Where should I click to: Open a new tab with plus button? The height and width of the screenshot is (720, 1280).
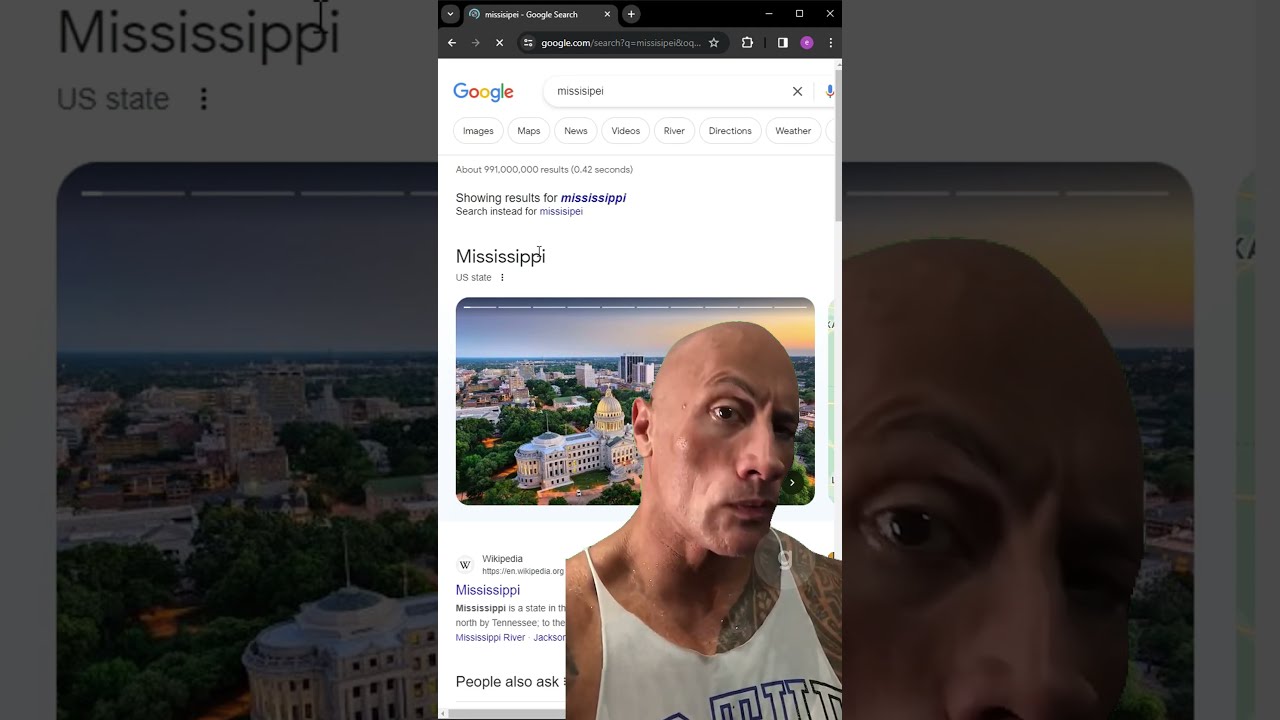pyautogui.click(x=631, y=14)
